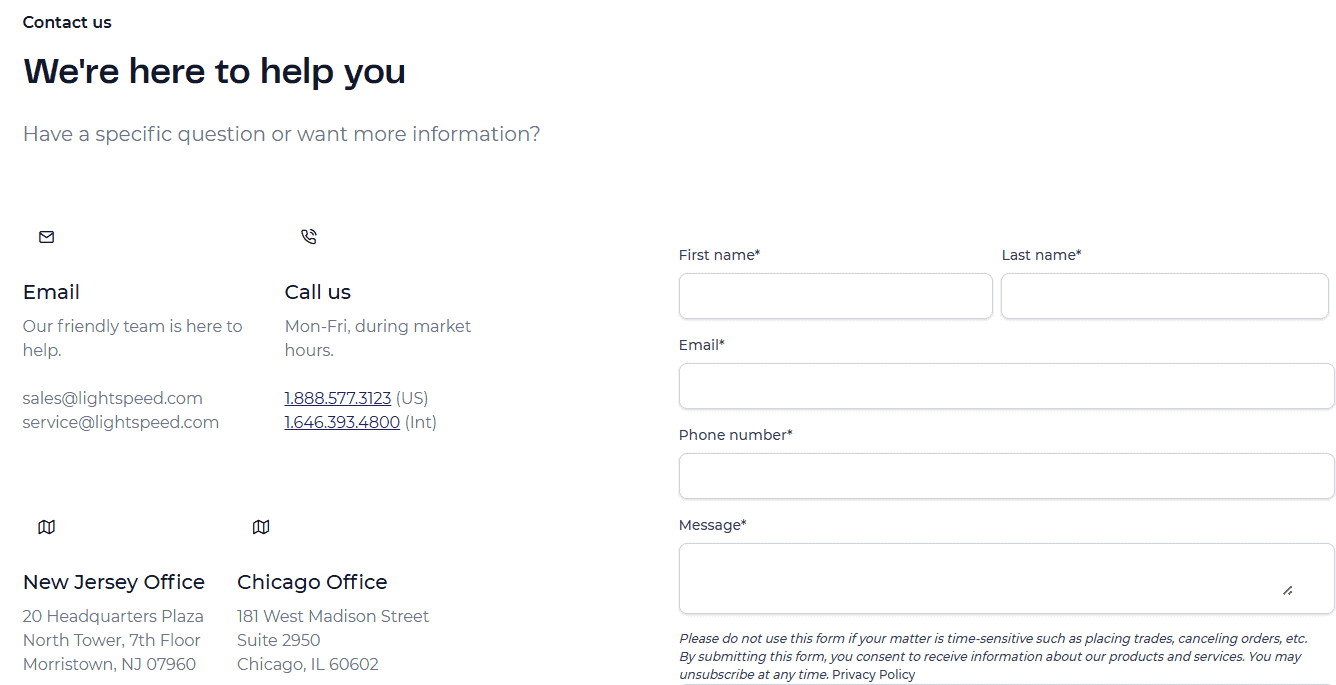This screenshot has height=685, width=1336.
Task: Click the 181 West Madison Street address
Action: [x=333, y=616]
